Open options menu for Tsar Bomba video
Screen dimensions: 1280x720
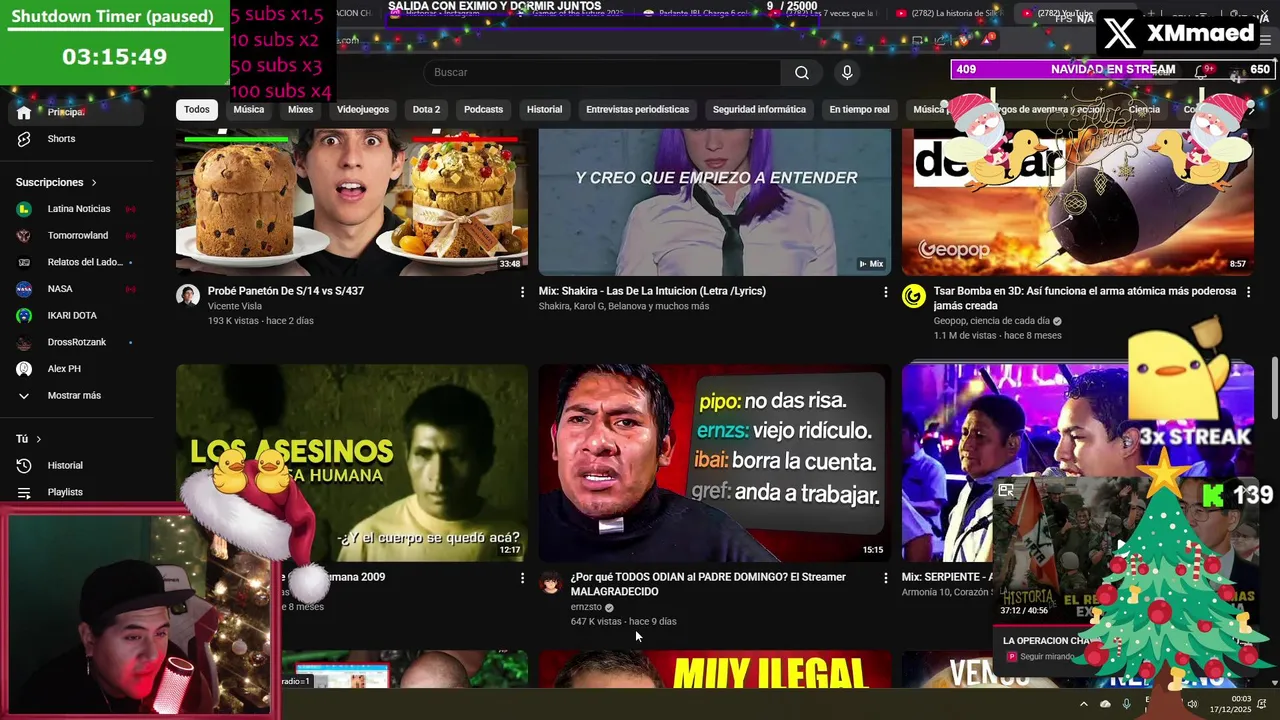[x=1248, y=292]
